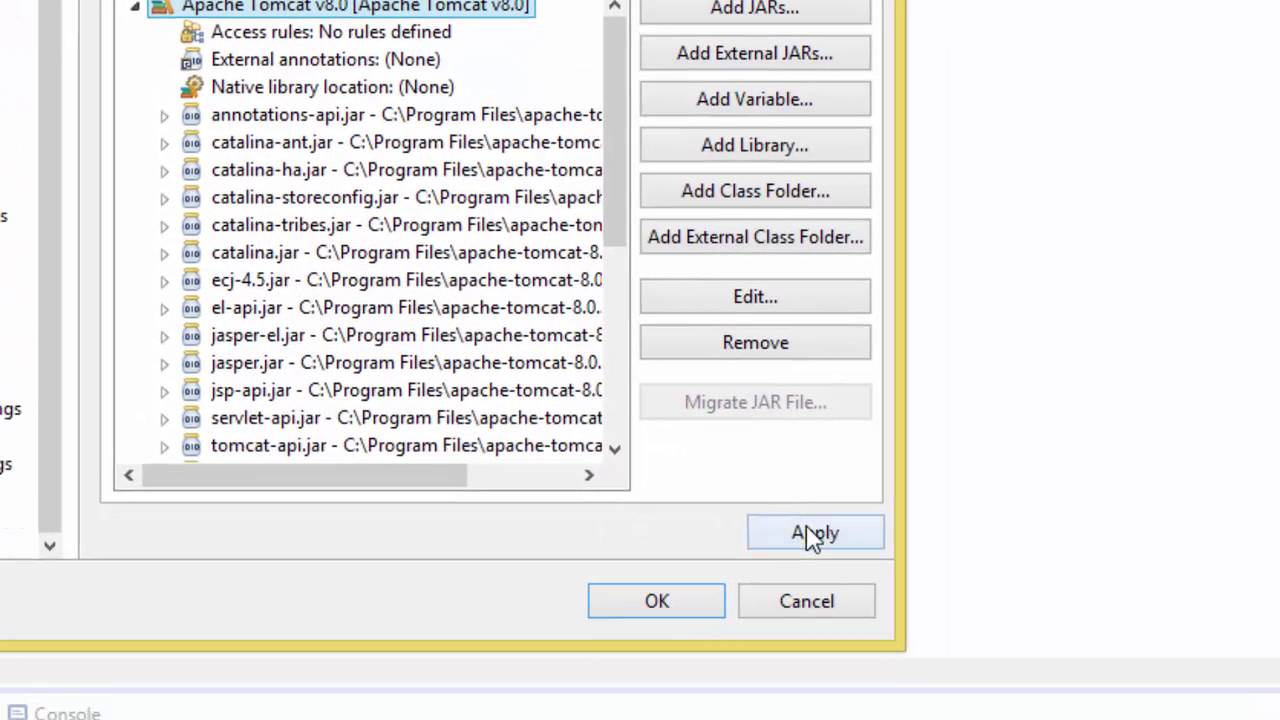Open the Add External JARs... dialog
The width and height of the screenshot is (1280, 720).
pyautogui.click(x=755, y=53)
